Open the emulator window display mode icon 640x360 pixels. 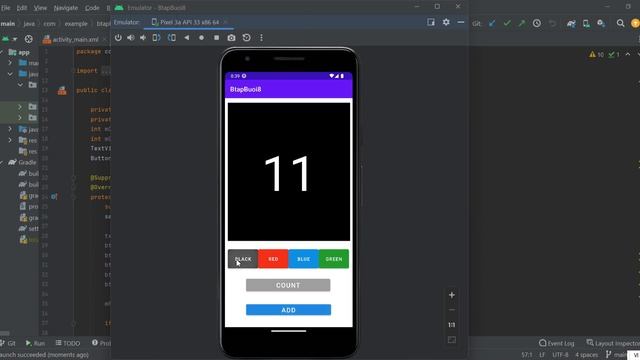(x=431, y=22)
